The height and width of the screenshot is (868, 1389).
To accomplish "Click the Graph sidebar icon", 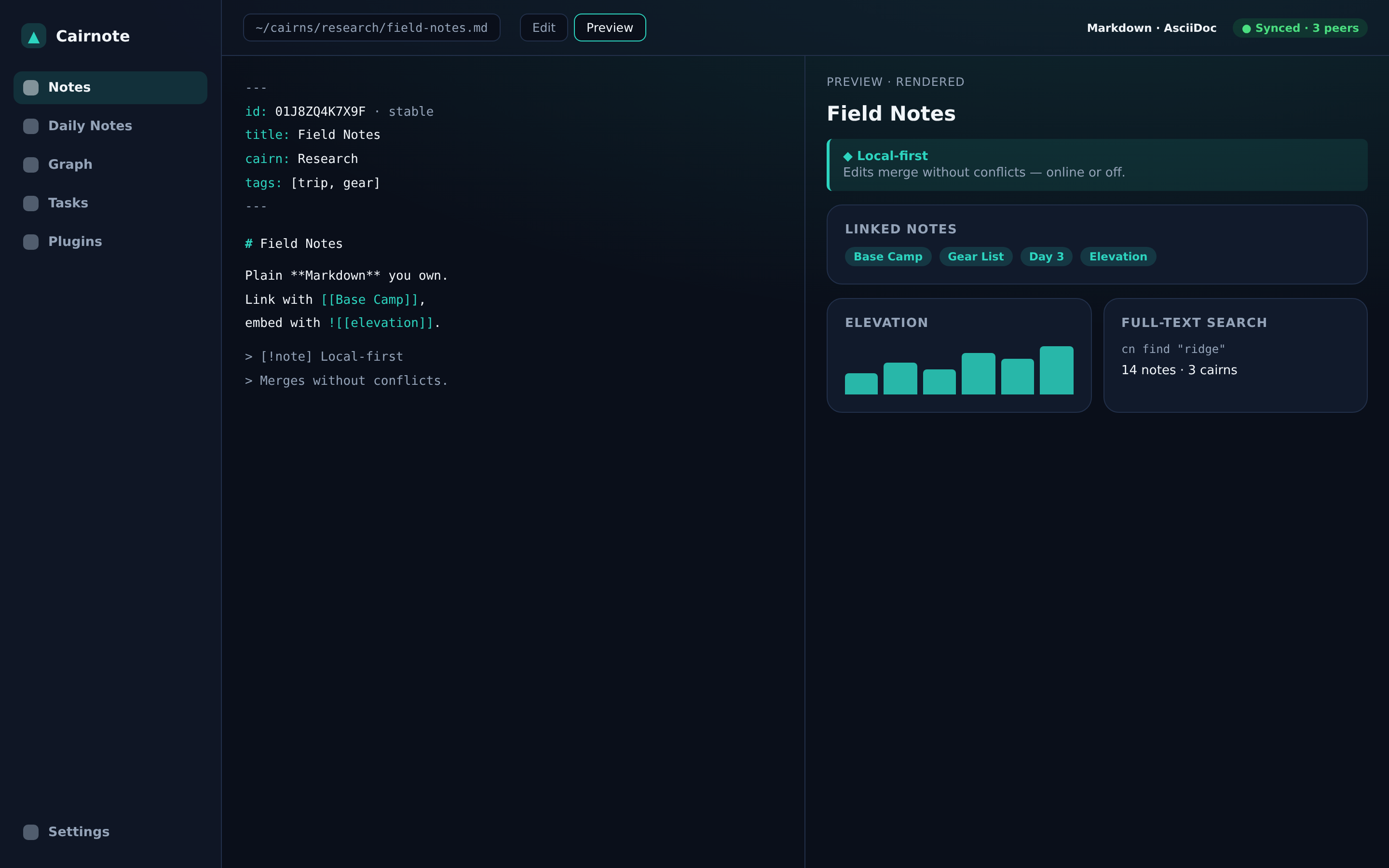I will [x=31, y=165].
